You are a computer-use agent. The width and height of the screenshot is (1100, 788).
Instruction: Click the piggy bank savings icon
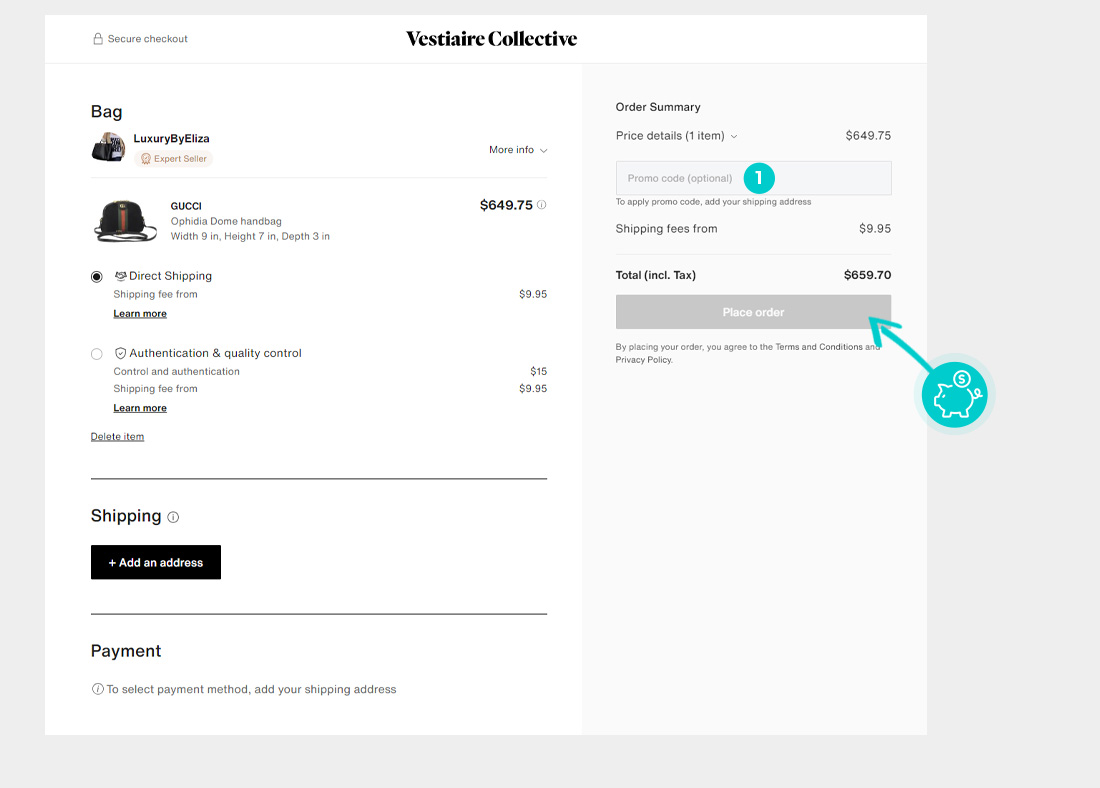[954, 394]
